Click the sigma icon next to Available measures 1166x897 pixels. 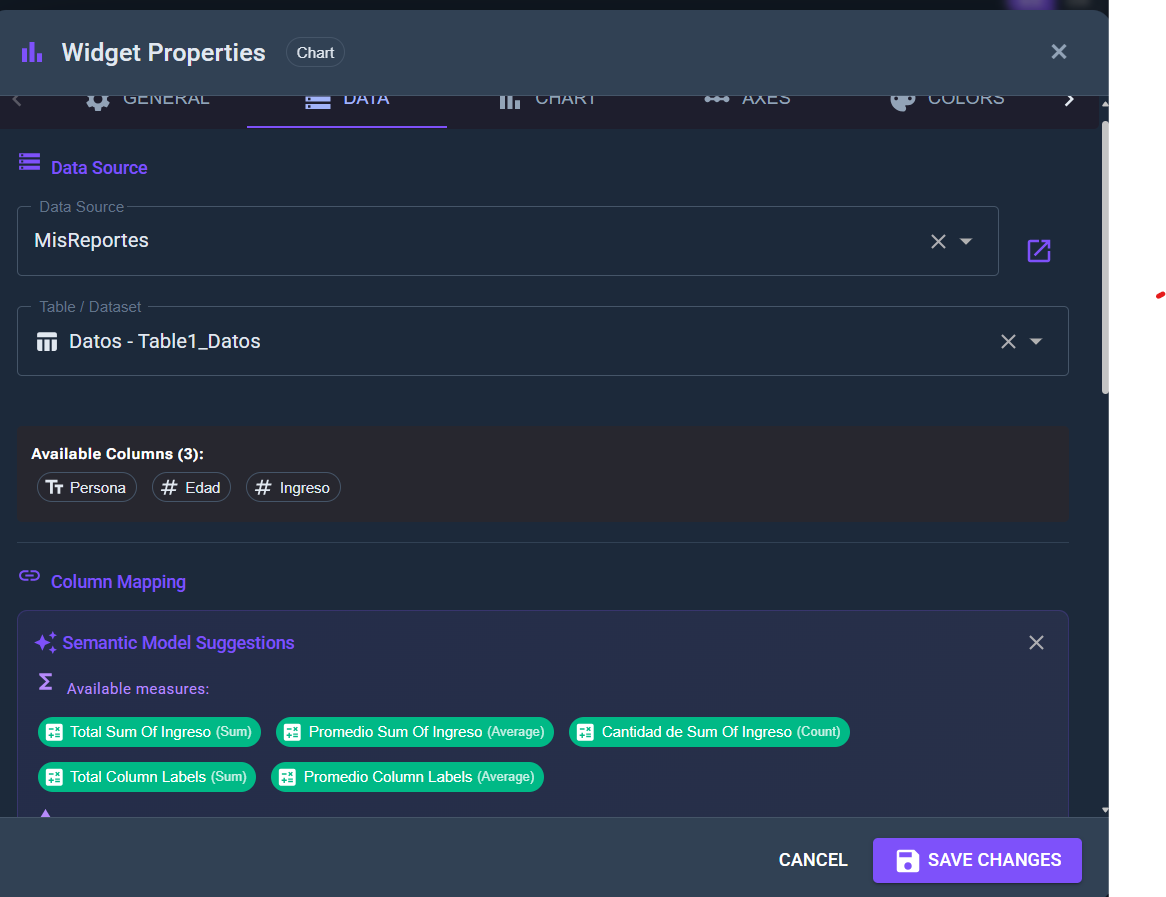coord(44,681)
